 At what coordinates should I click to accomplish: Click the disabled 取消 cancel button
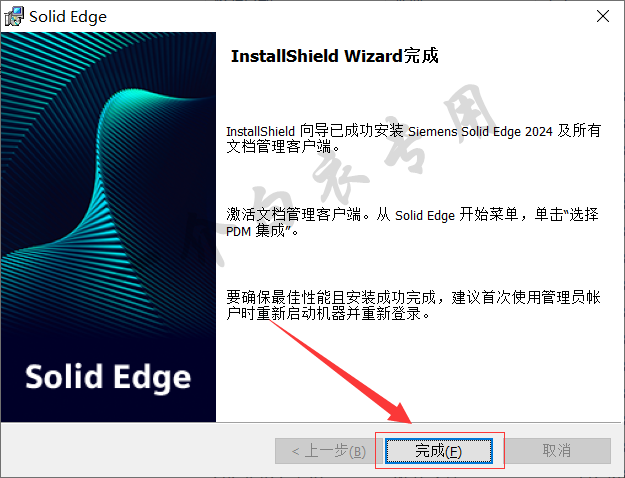click(x=557, y=451)
